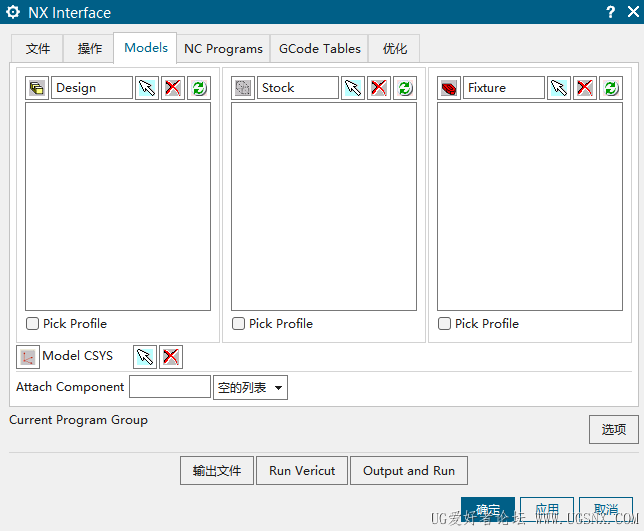Select the Models tab
The image size is (644, 531).
click(x=146, y=48)
